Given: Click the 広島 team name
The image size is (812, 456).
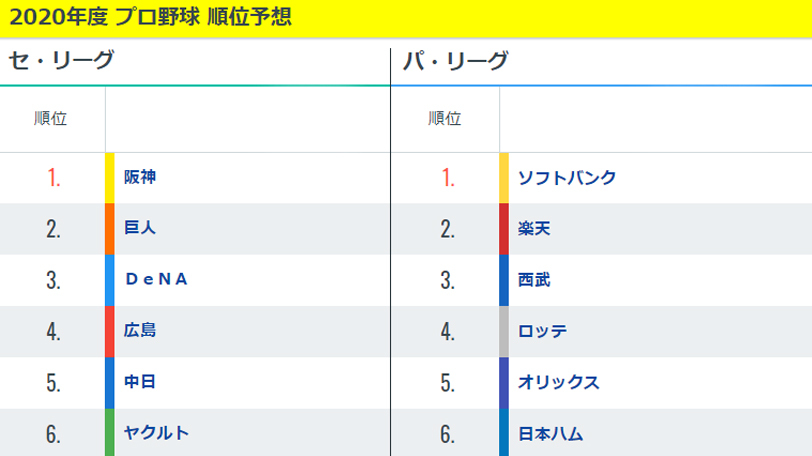Looking at the screenshot, I should pyautogui.click(x=140, y=331).
